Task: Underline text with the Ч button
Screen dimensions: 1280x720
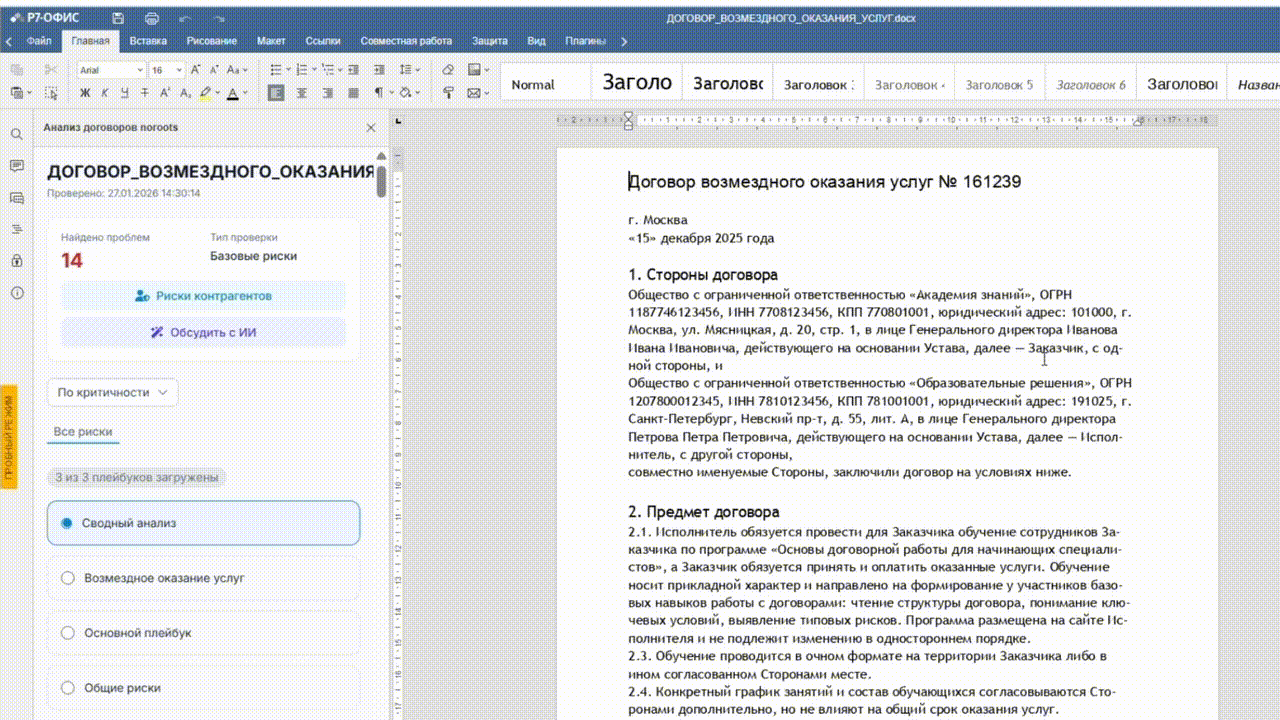Action: pyautogui.click(x=125, y=93)
